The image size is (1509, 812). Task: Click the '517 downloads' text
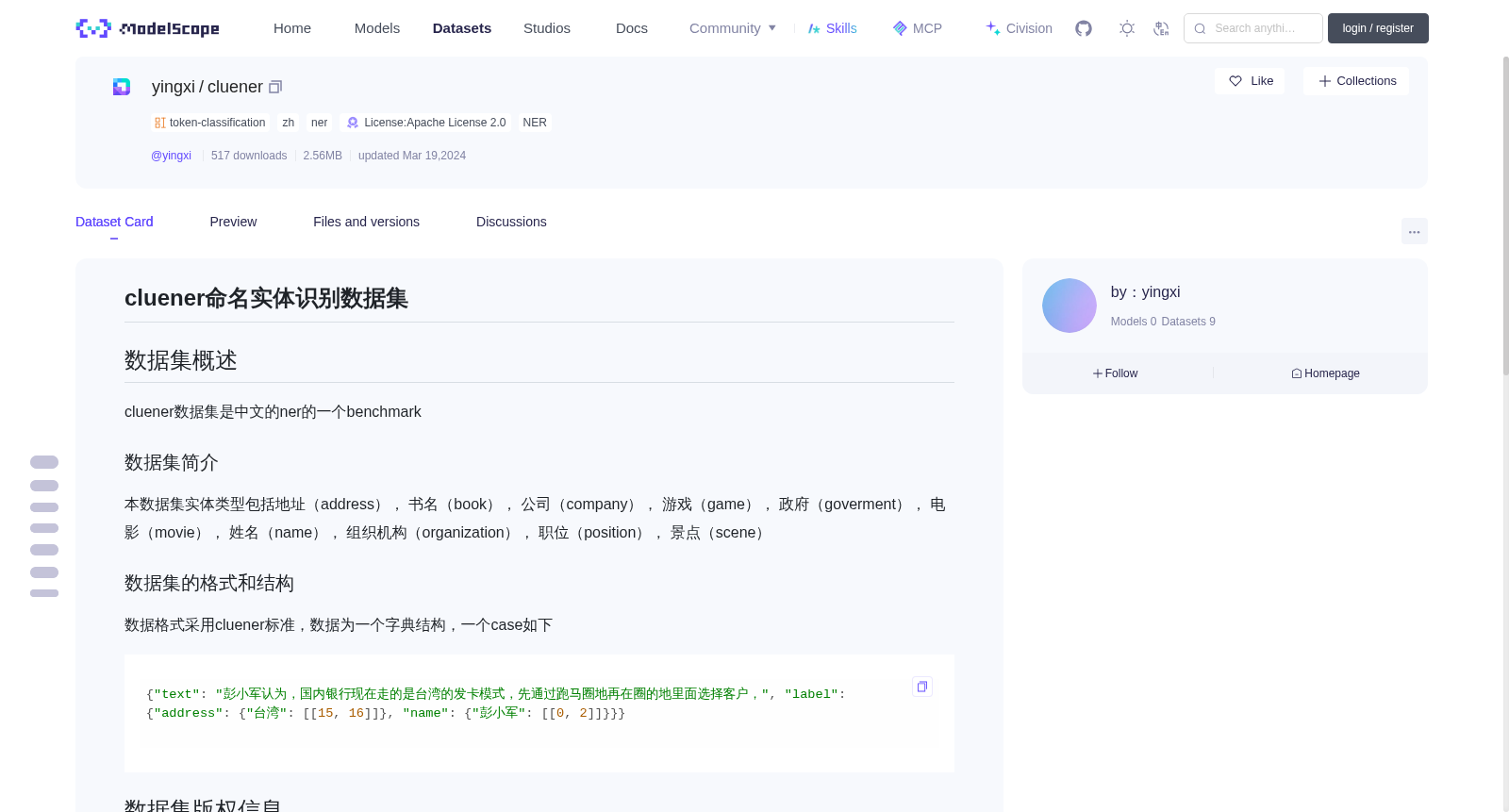coord(249,156)
